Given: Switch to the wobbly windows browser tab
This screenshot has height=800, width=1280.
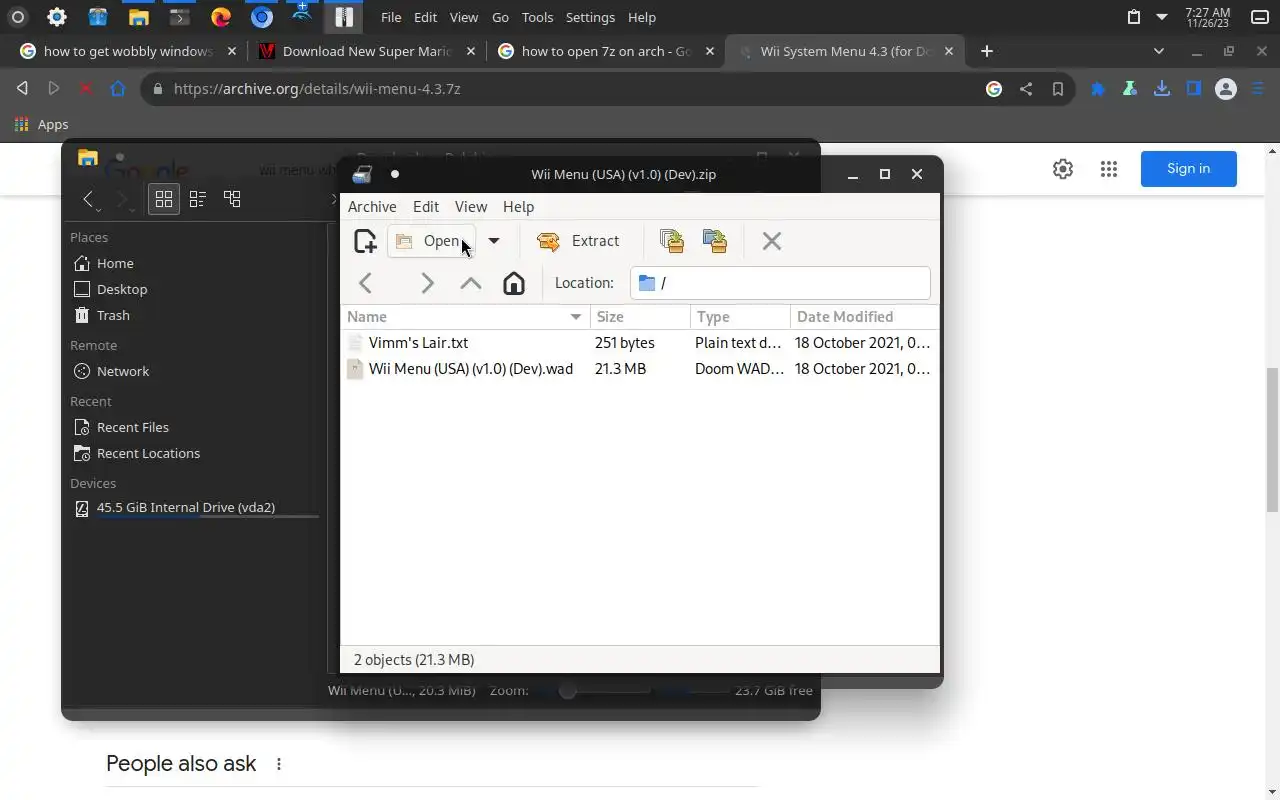Looking at the screenshot, I should [x=129, y=51].
